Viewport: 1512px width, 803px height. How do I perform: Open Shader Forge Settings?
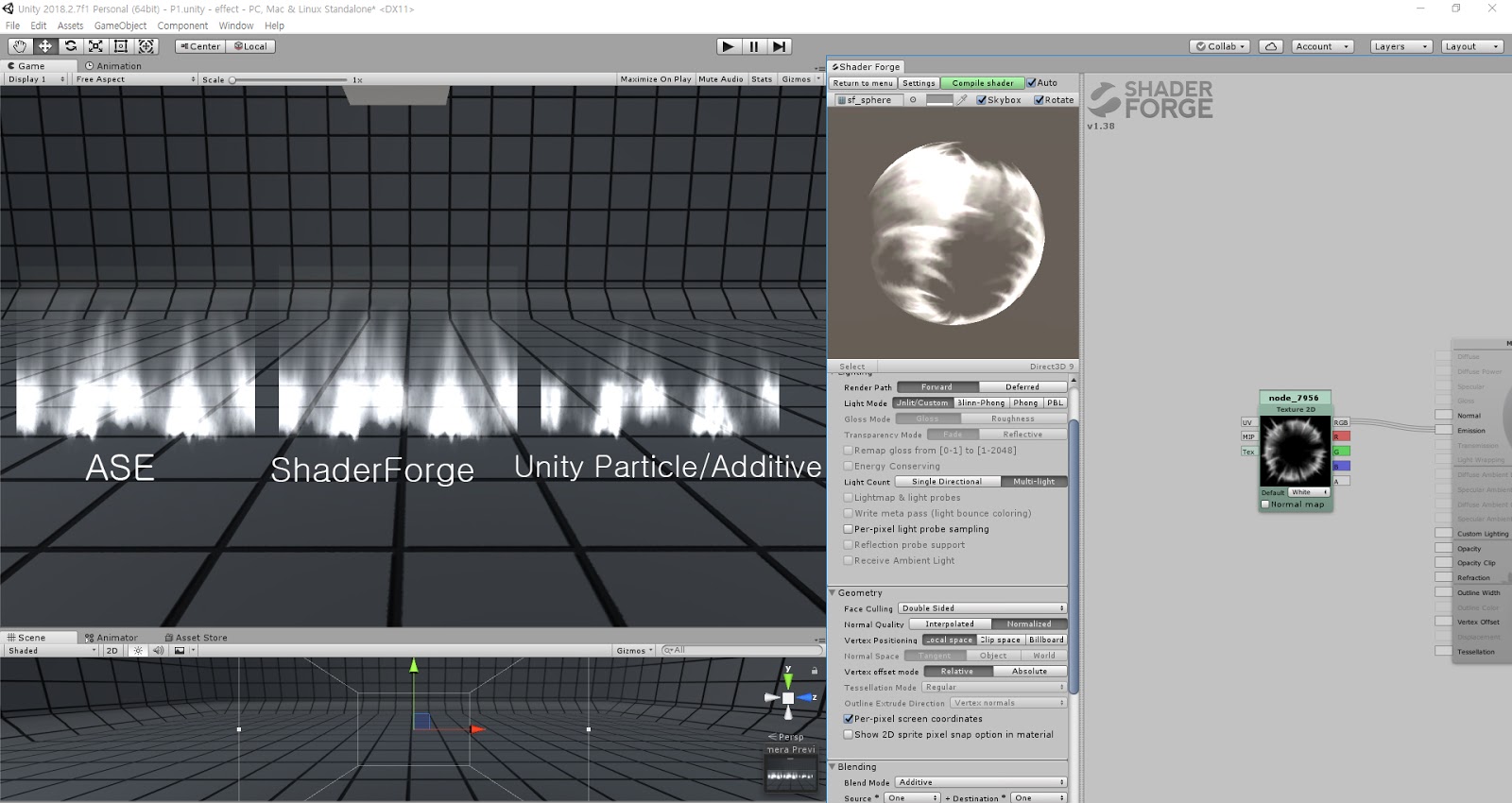919,83
